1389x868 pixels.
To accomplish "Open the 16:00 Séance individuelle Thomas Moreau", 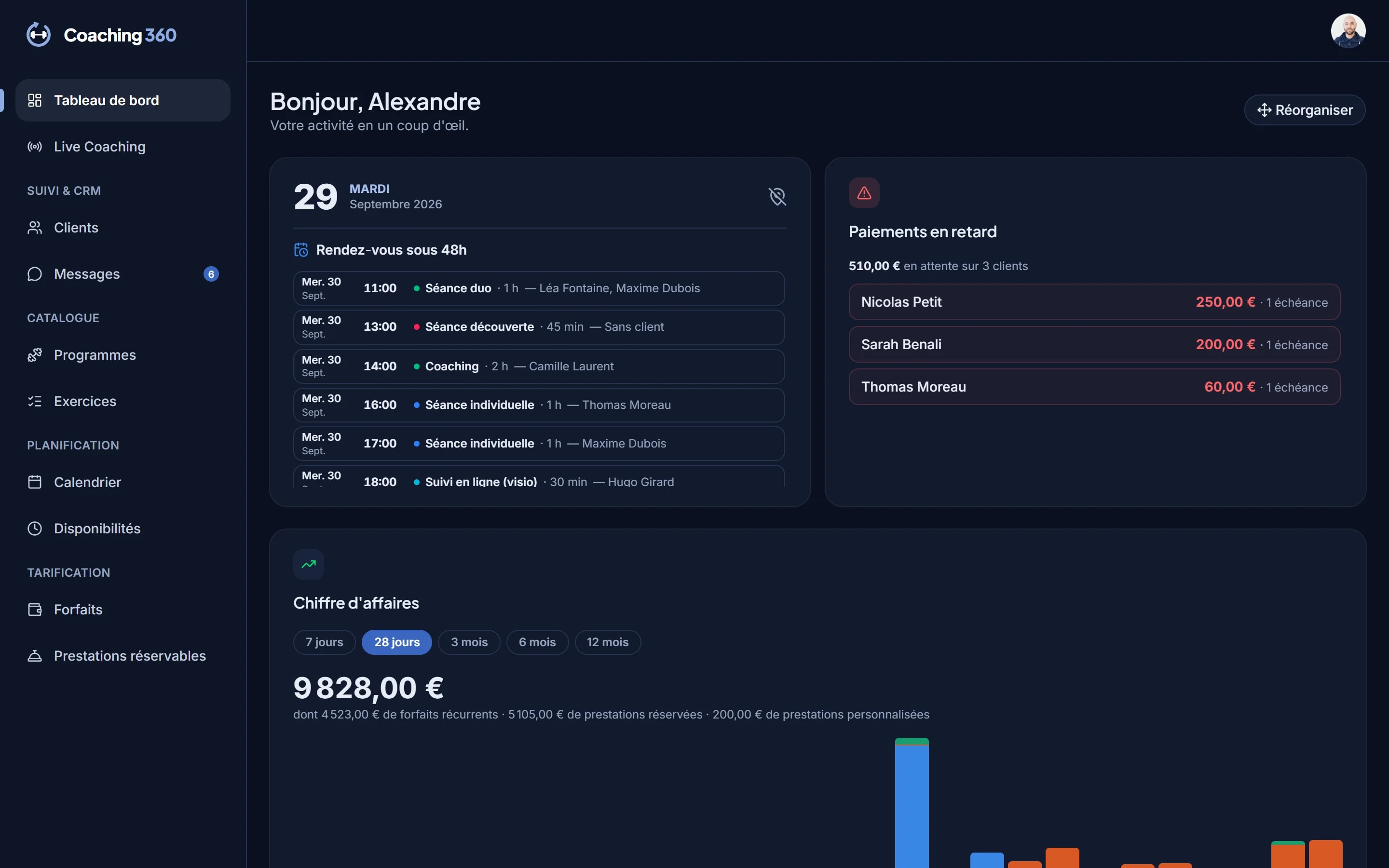I will point(539,405).
